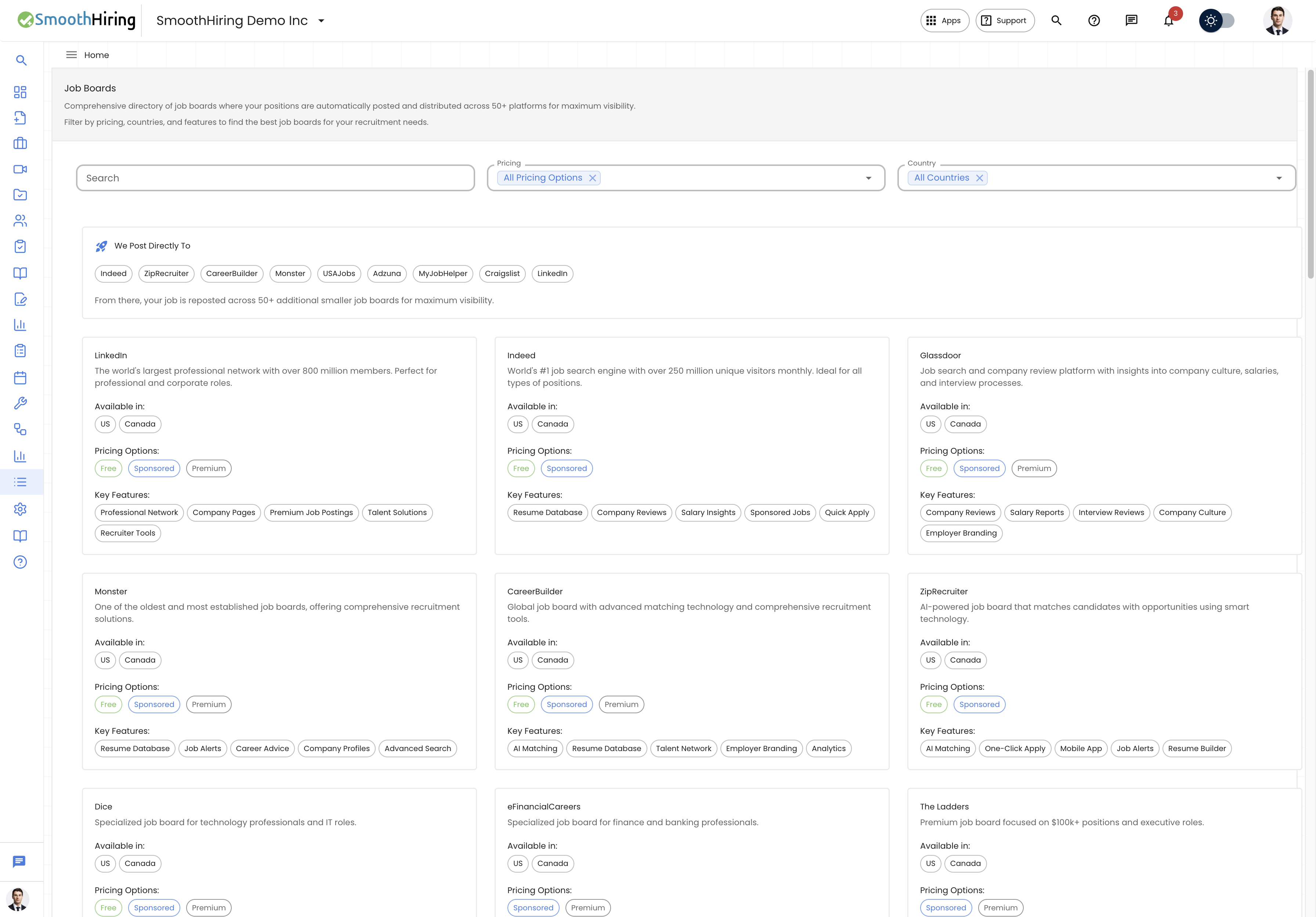1316x917 pixels.
Task: Open the messages icon in top bar
Action: click(x=1131, y=21)
